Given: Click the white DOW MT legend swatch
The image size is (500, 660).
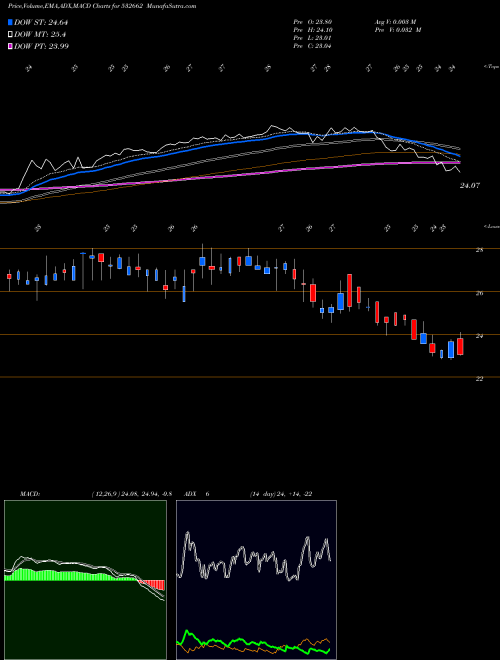Looking at the screenshot, I should click(x=11, y=35).
